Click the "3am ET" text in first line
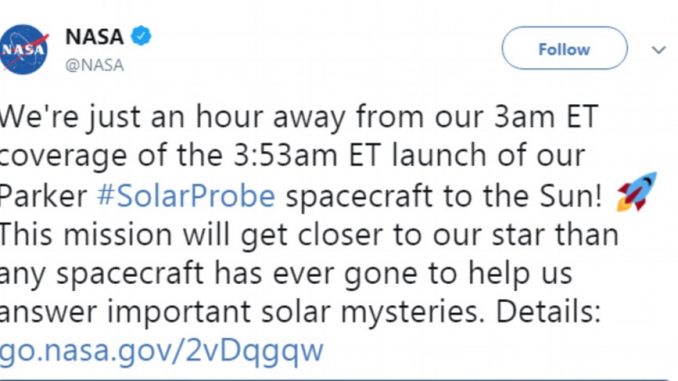 tap(546, 117)
